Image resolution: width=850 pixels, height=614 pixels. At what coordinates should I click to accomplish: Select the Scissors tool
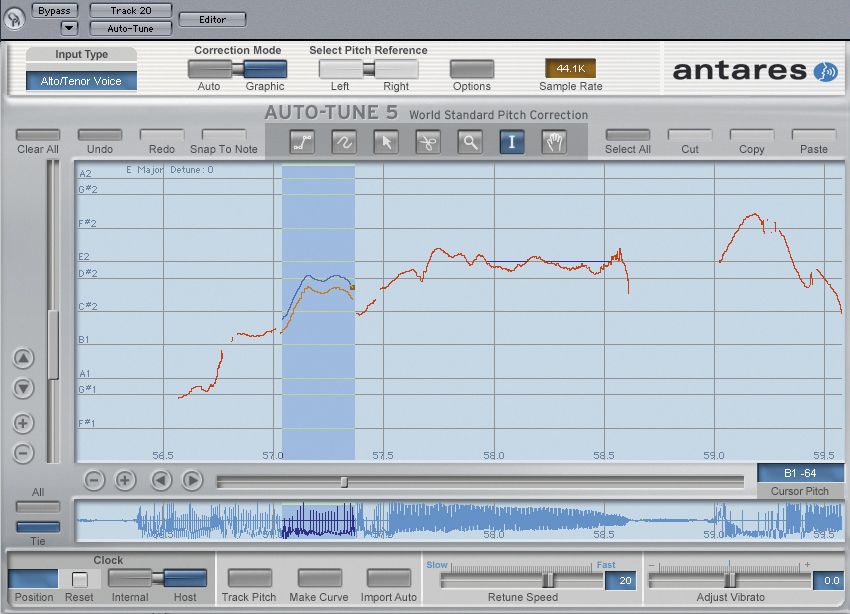pos(428,143)
